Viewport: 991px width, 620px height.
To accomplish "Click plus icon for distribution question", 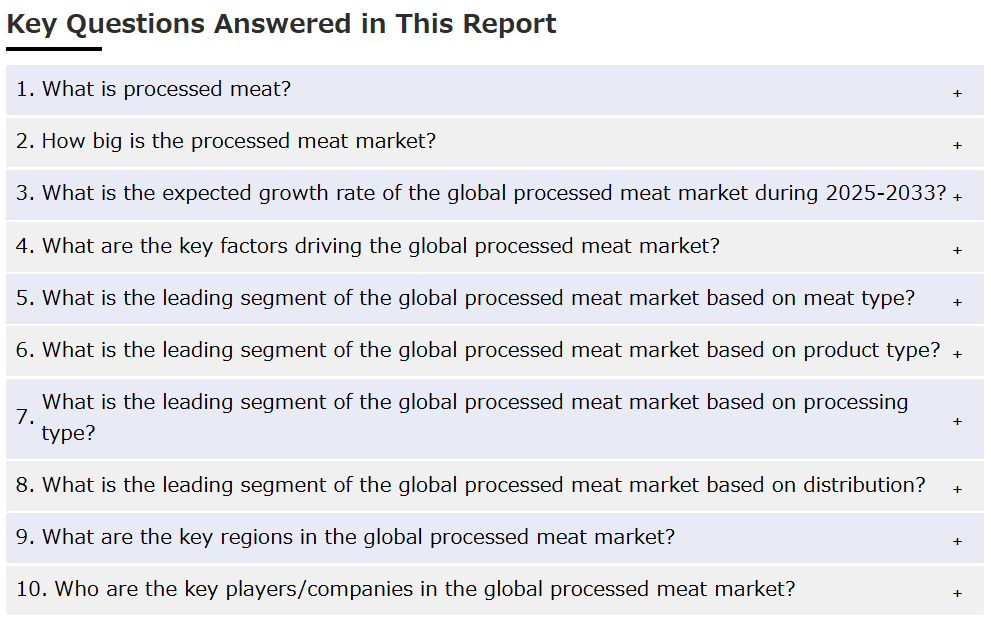I will (x=957, y=489).
